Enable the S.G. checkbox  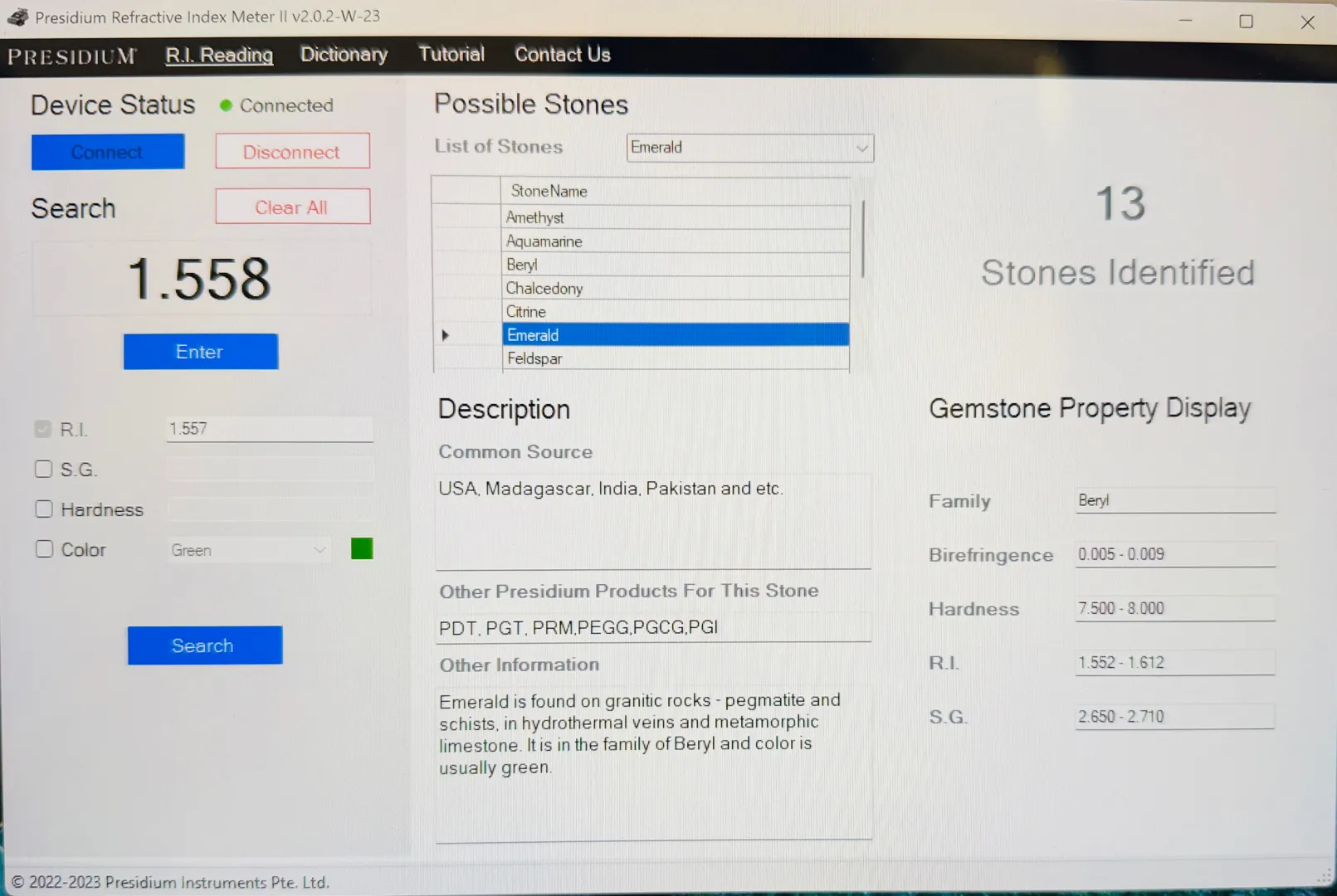pos(44,470)
